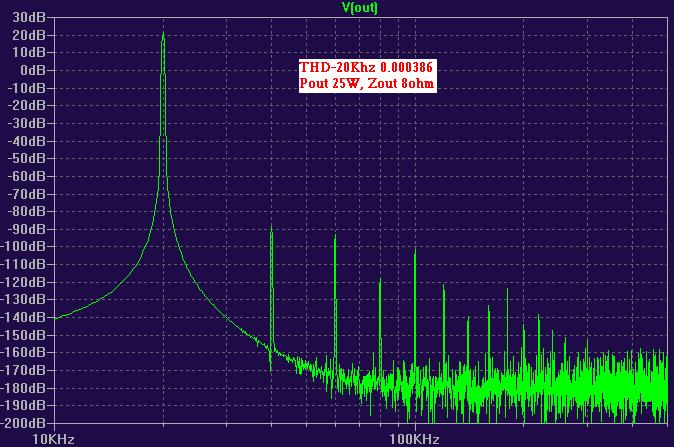Click the -100dB axis label

point(23,247)
